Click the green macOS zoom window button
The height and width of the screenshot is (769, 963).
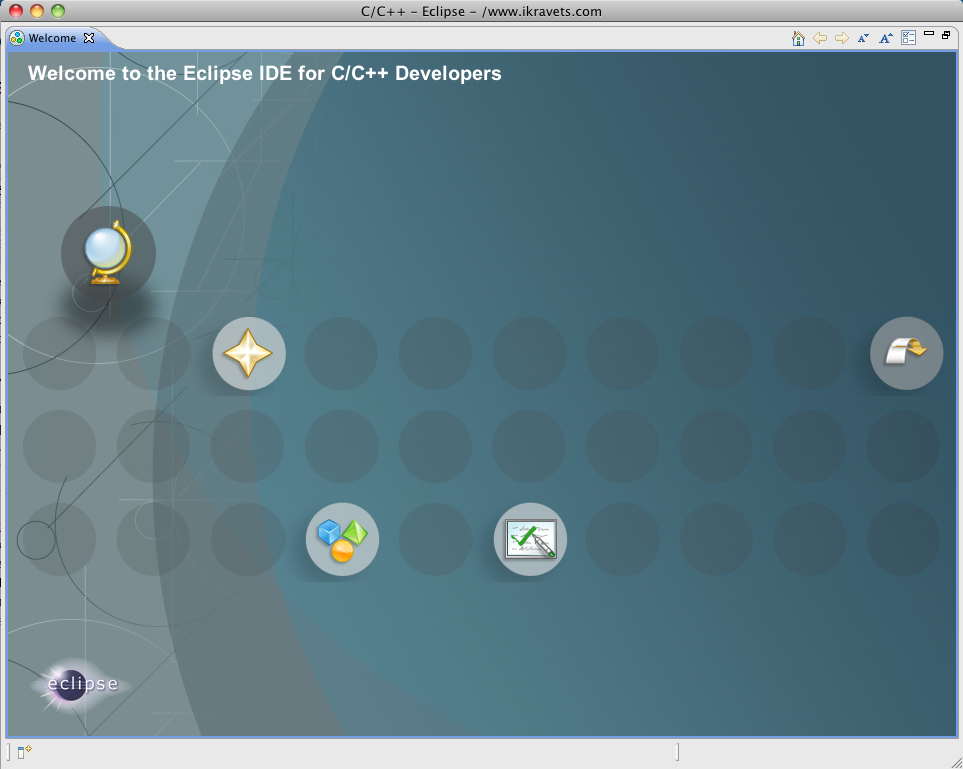click(x=58, y=11)
